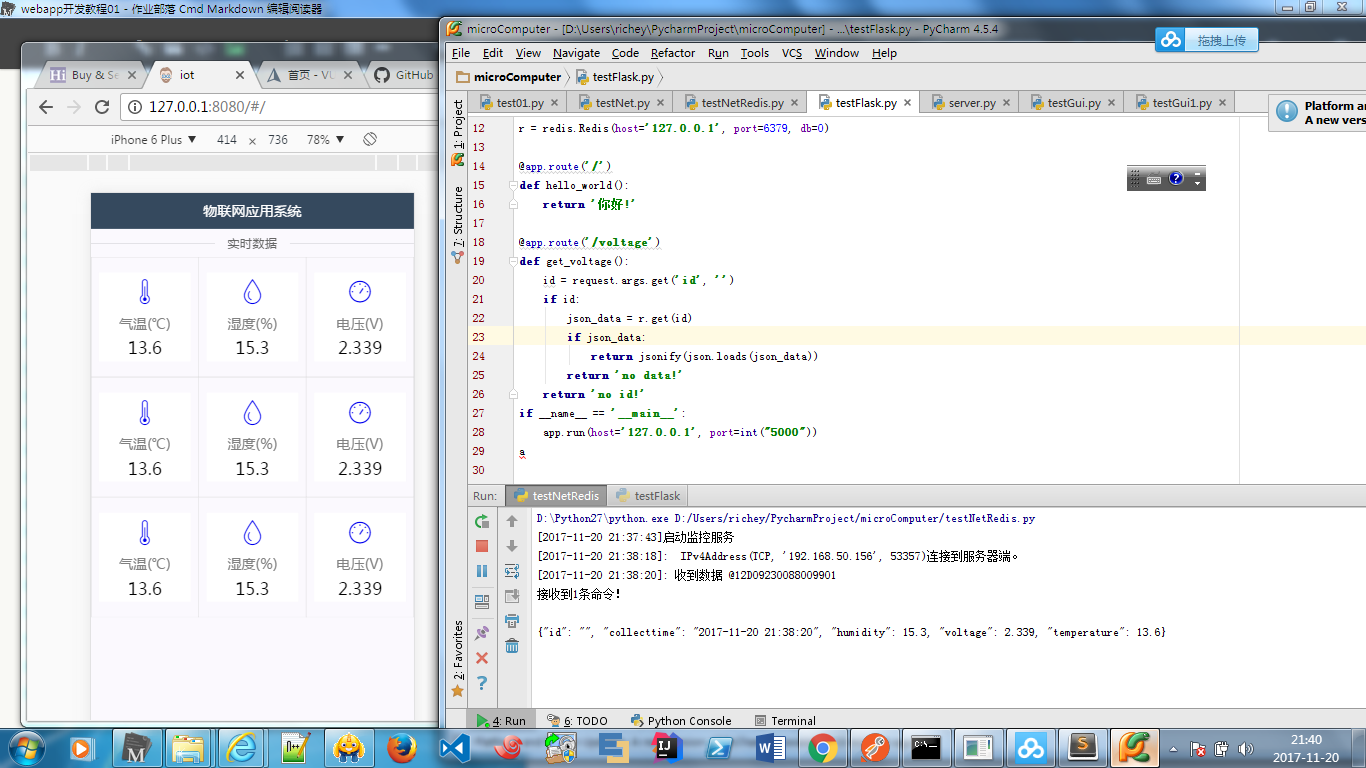
Task: Clear console with the trash can icon
Action: pyautogui.click(x=512, y=646)
